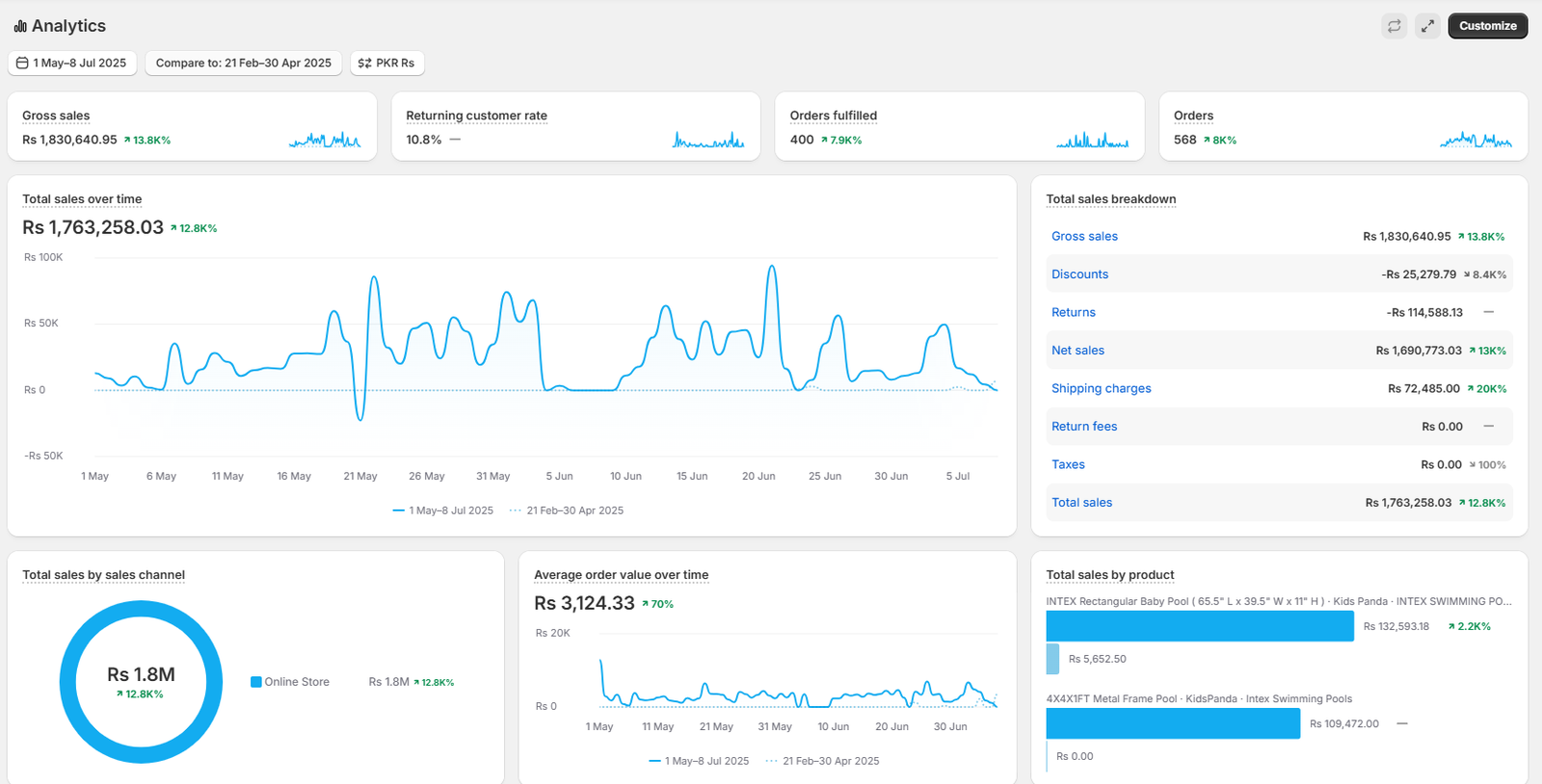Click the Gross sales sparkline chart
Image resolution: width=1542 pixels, height=784 pixels.
tap(325, 141)
